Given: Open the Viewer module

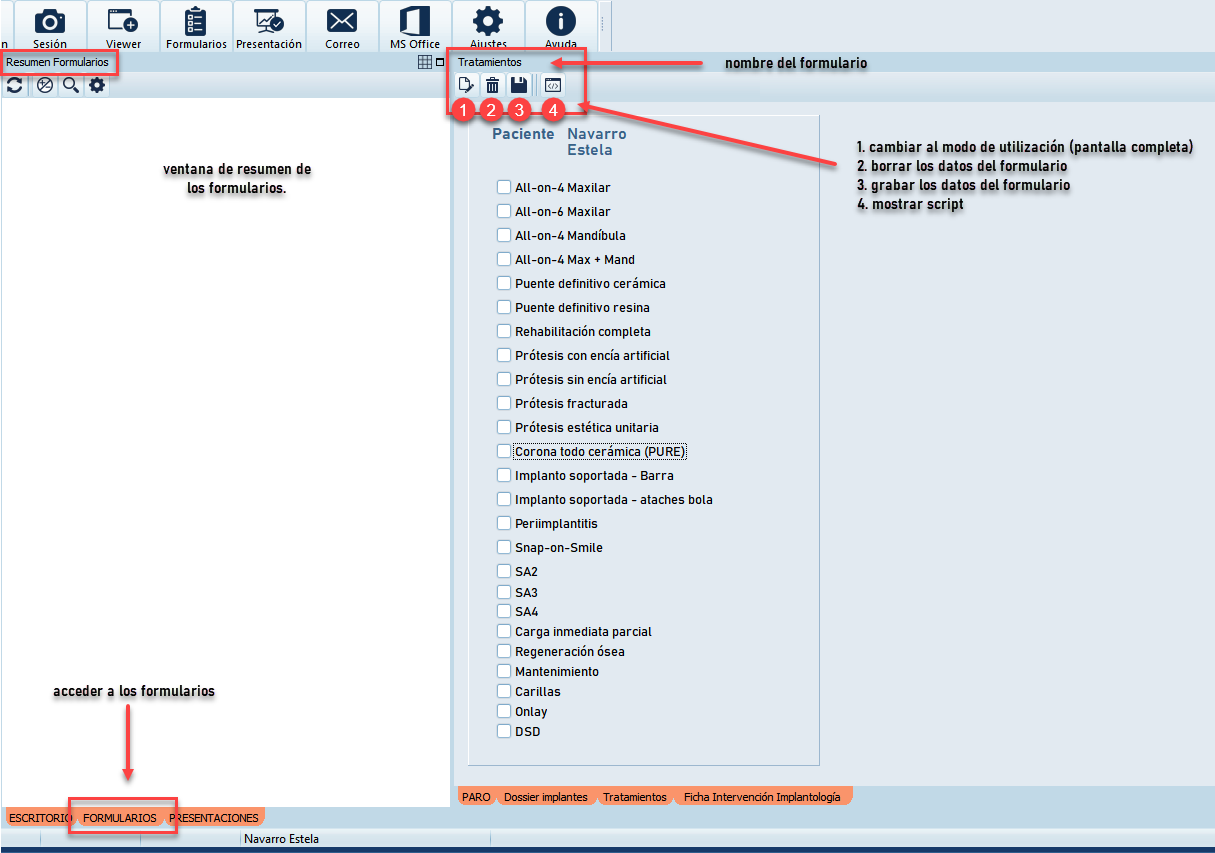Looking at the screenshot, I should [123, 26].
